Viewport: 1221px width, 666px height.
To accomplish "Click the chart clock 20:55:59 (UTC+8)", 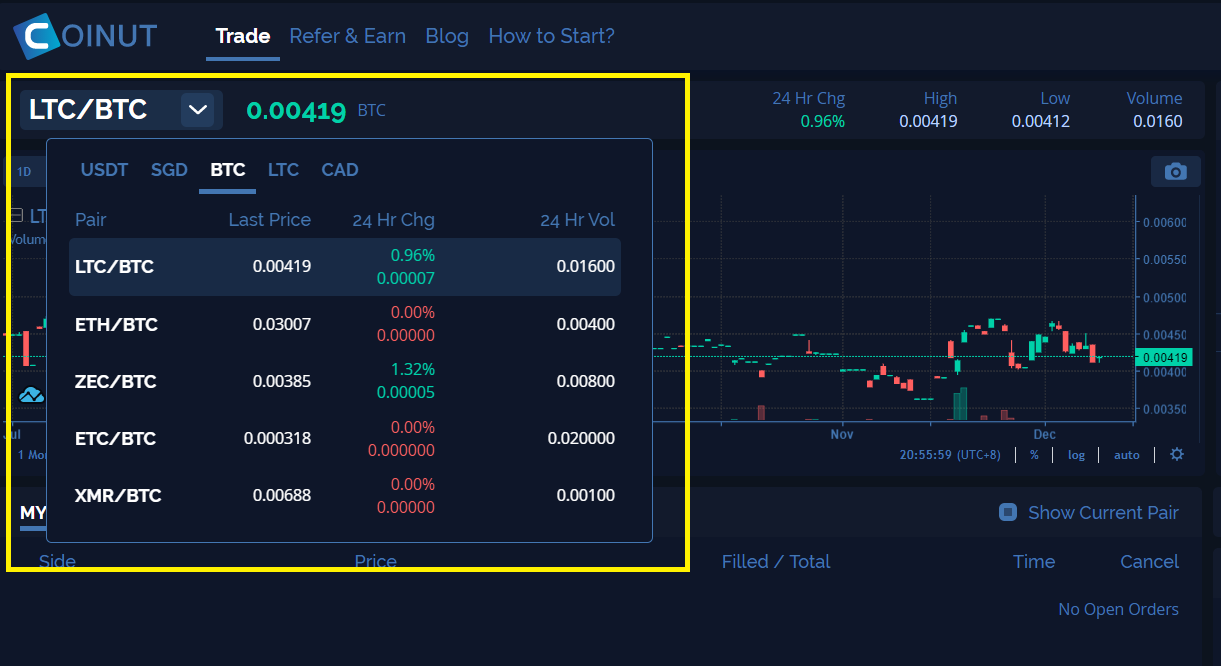I will coord(949,455).
